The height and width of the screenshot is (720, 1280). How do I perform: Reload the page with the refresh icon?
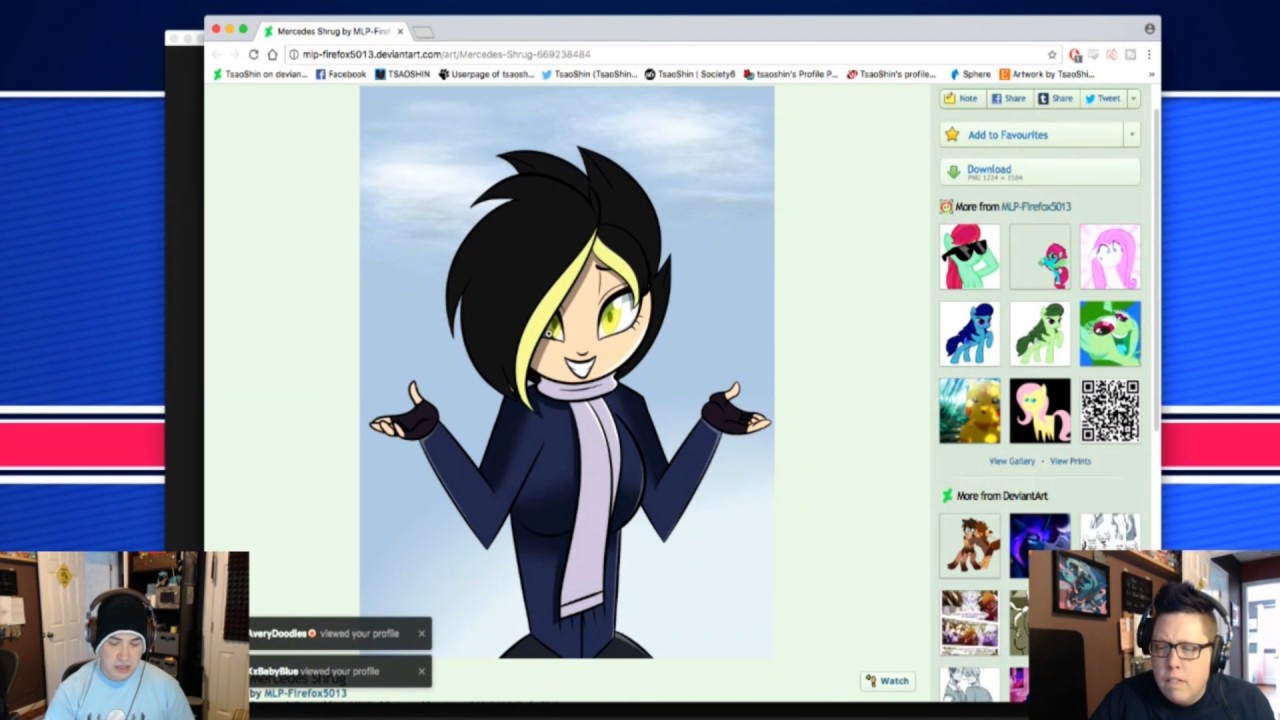[254, 54]
